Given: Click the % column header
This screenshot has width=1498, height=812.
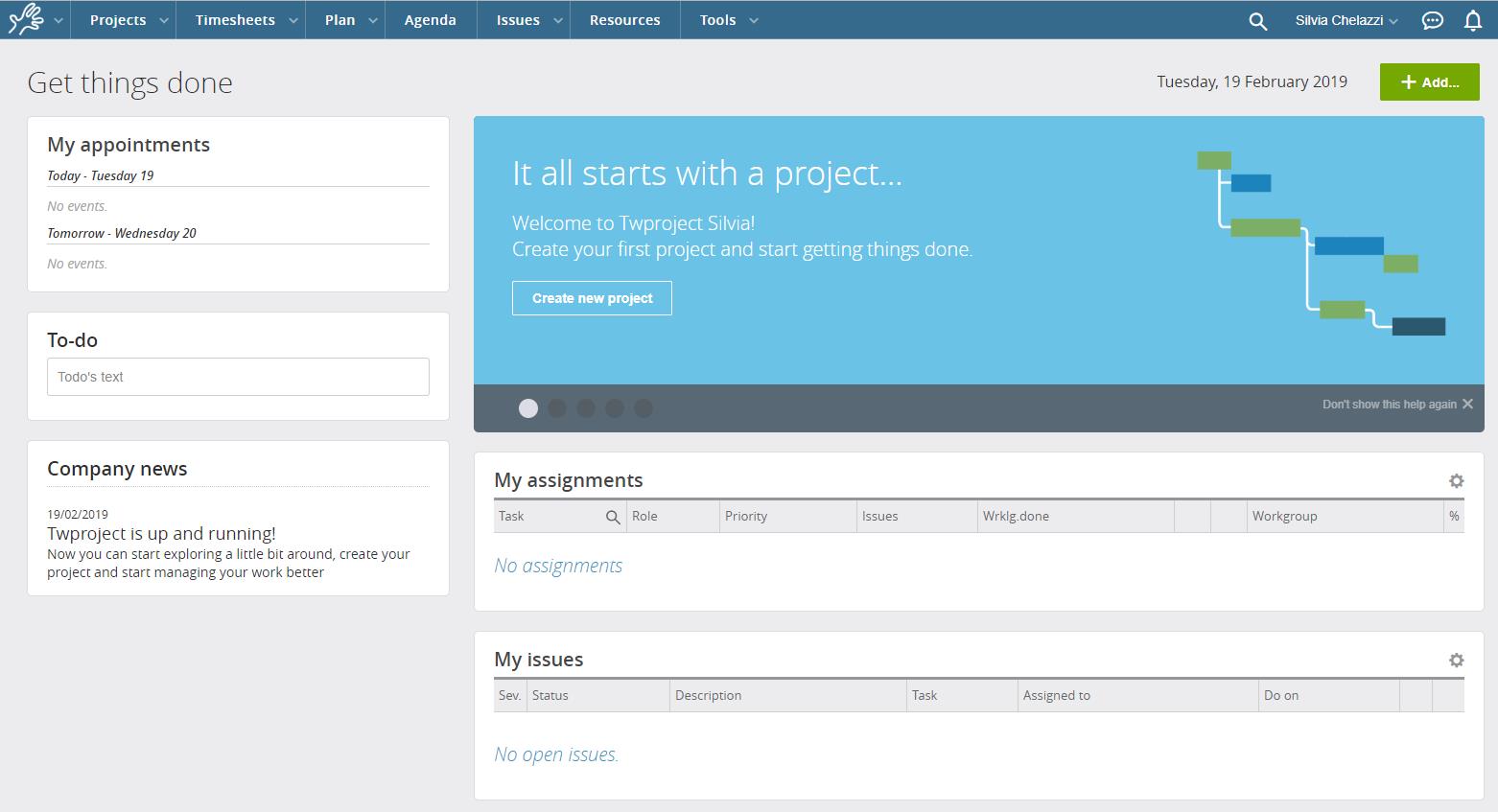Looking at the screenshot, I should coord(1454,516).
